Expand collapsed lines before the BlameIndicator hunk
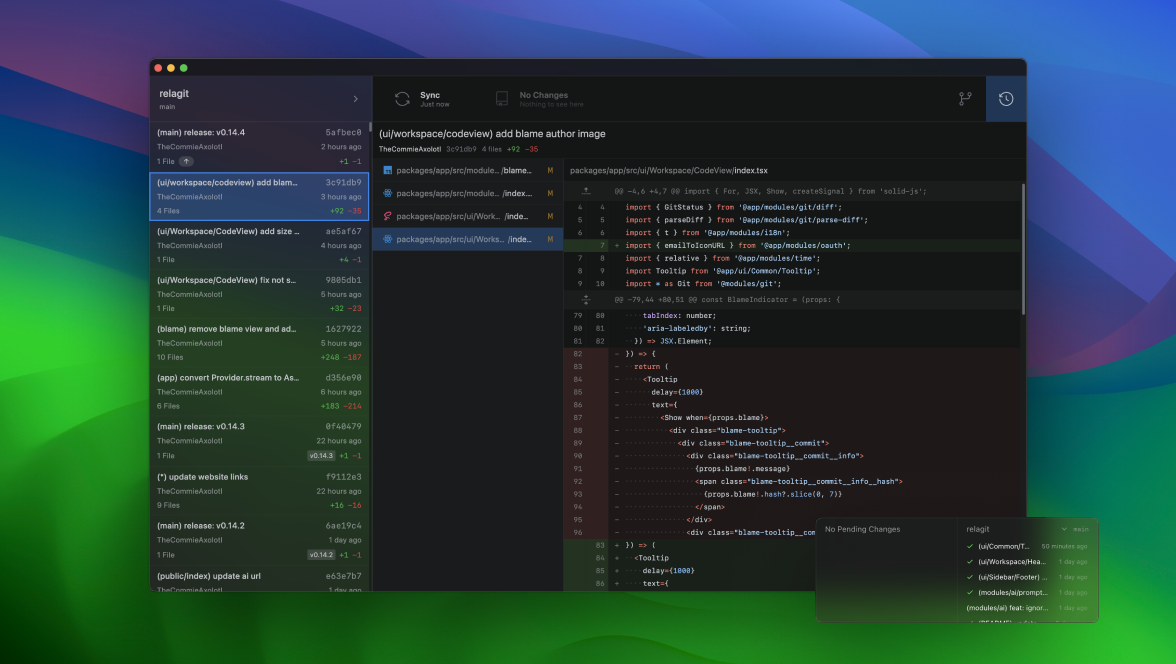This screenshot has width=1176, height=664. click(586, 298)
